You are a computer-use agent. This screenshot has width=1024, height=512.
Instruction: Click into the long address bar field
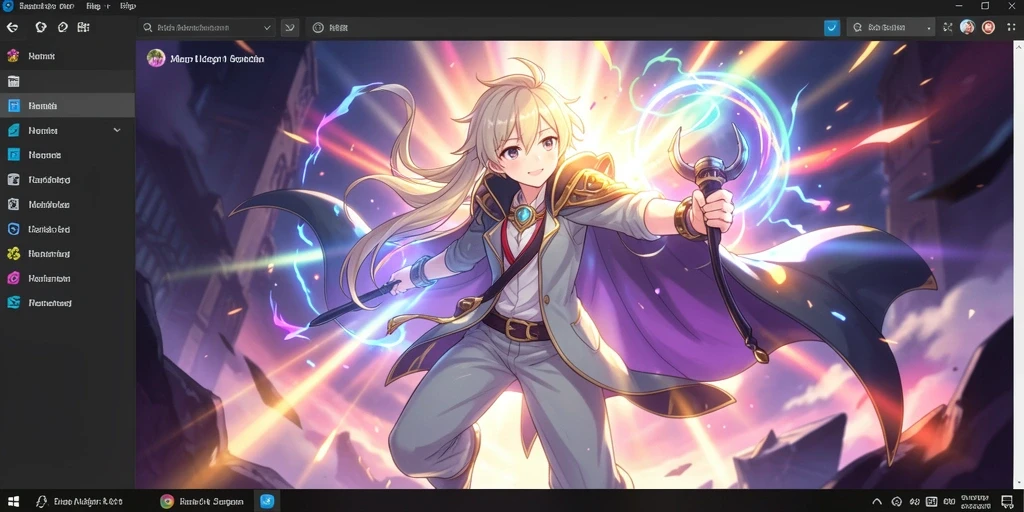click(x=562, y=27)
